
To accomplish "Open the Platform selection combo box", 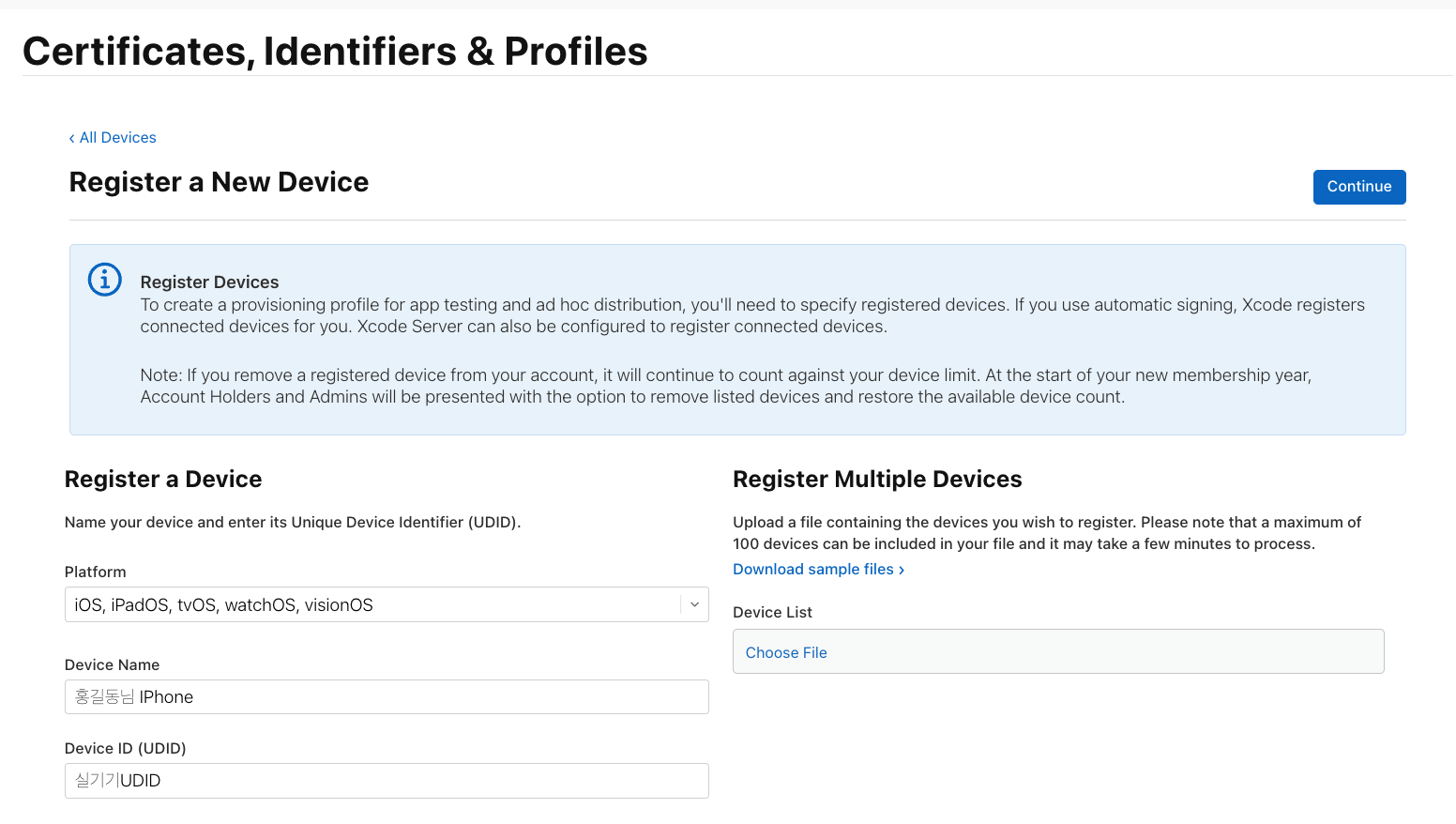I will click(x=375, y=605).
